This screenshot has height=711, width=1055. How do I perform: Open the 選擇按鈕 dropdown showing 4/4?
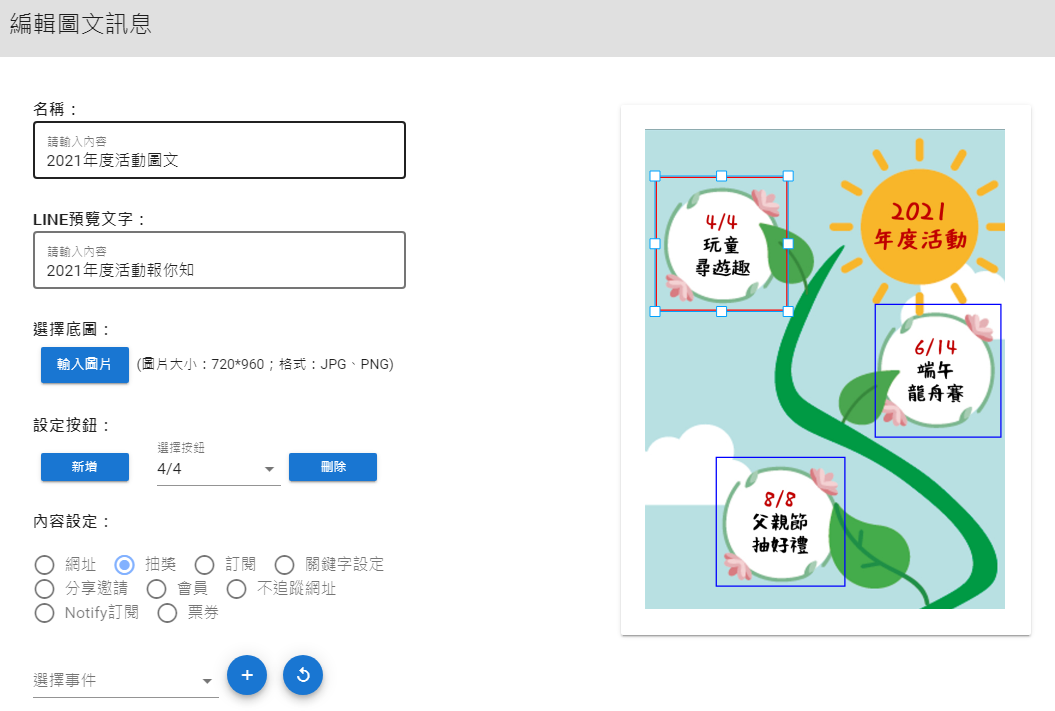[218, 469]
